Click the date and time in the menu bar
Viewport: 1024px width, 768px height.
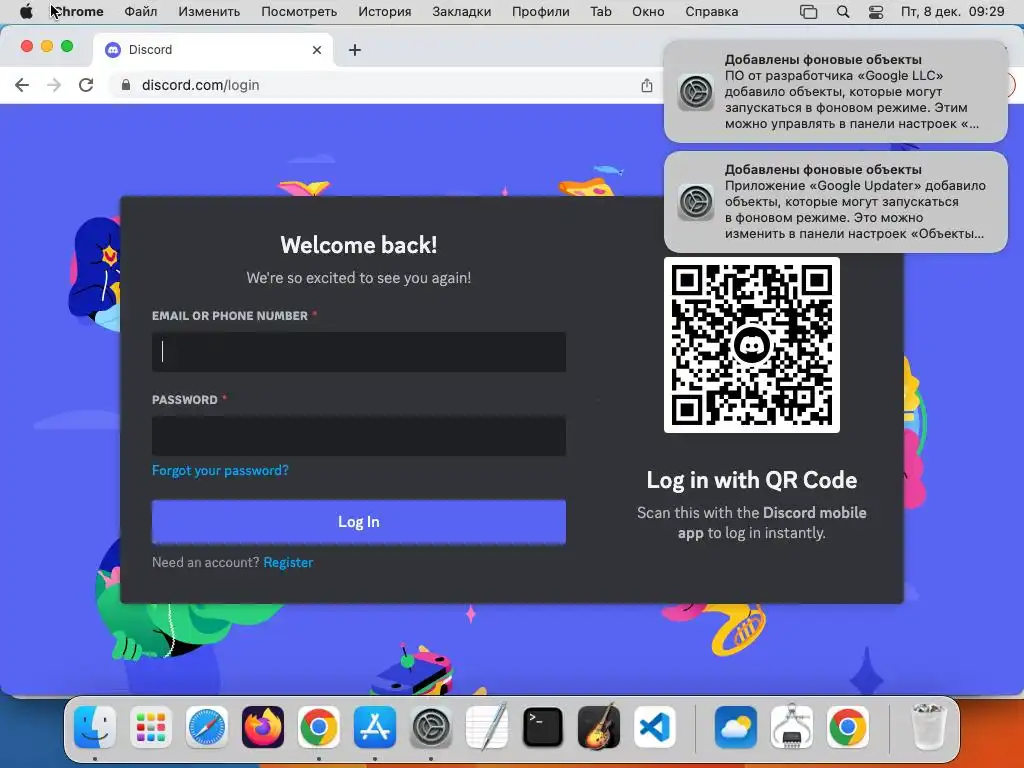[953, 12]
